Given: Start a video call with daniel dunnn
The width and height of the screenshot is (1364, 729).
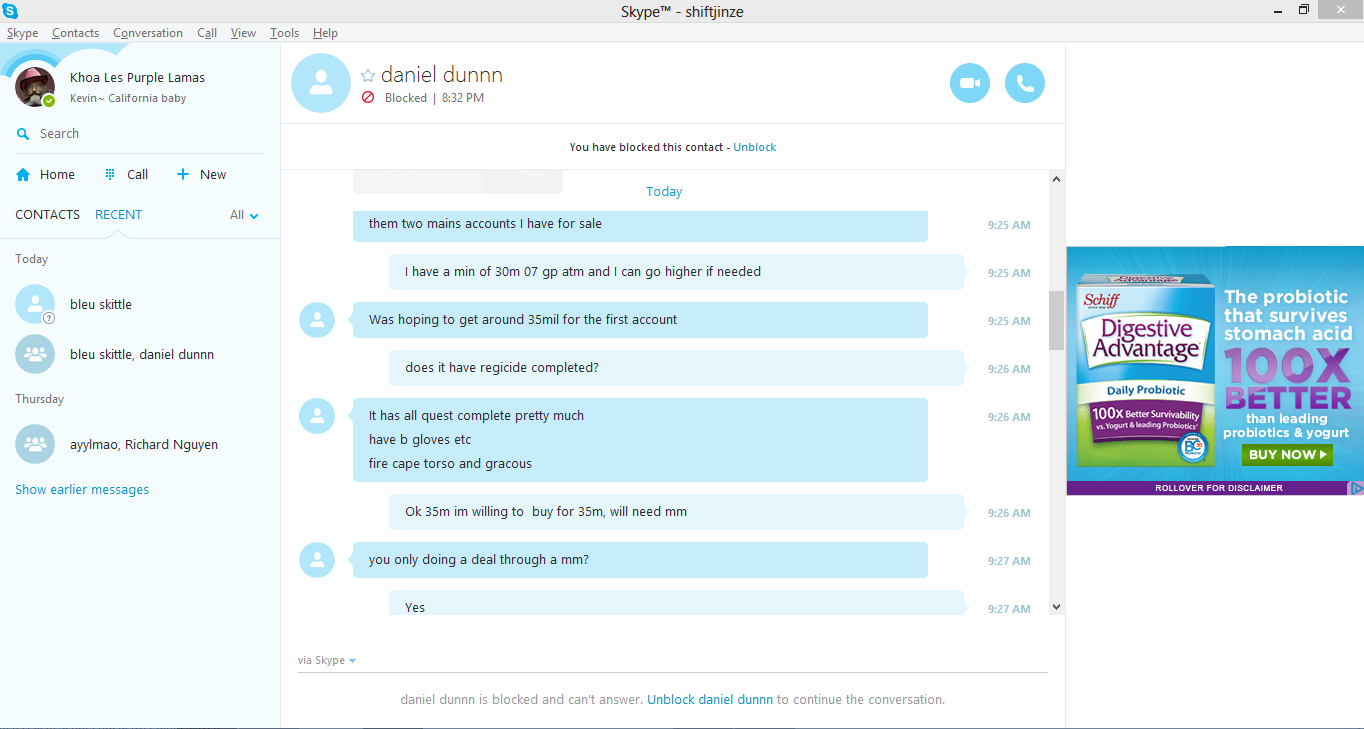Looking at the screenshot, I should click(x=969, y=83).
